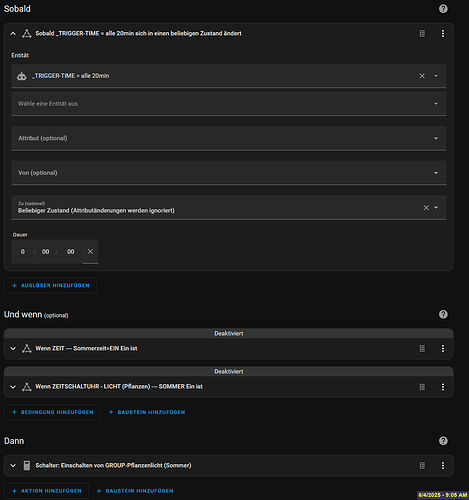
Task: Clear the _TRIGGER-TIME entity selection
Action: click(422, 76)
